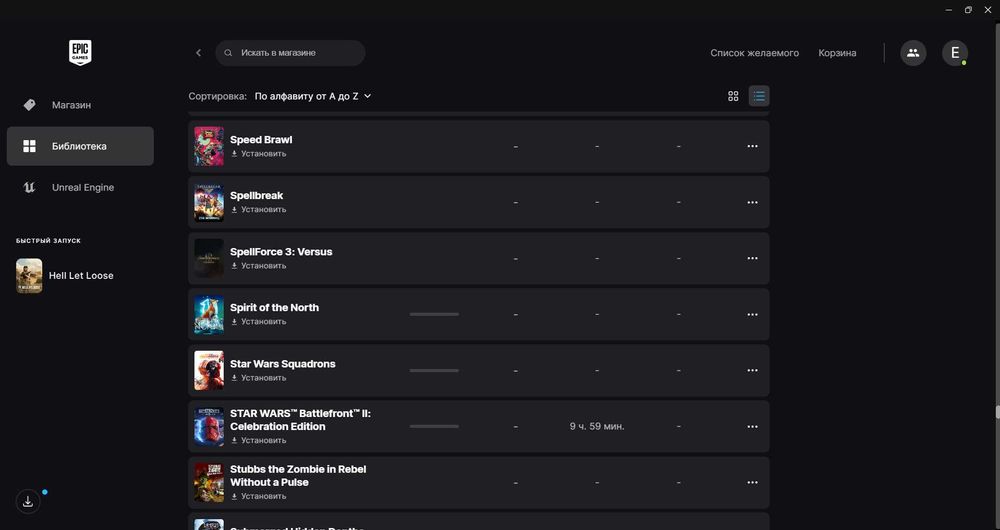Image resolution: width=1000 pixels, height=530 pixels.
Task: Switch library to list view
Action: pos(759,96)
